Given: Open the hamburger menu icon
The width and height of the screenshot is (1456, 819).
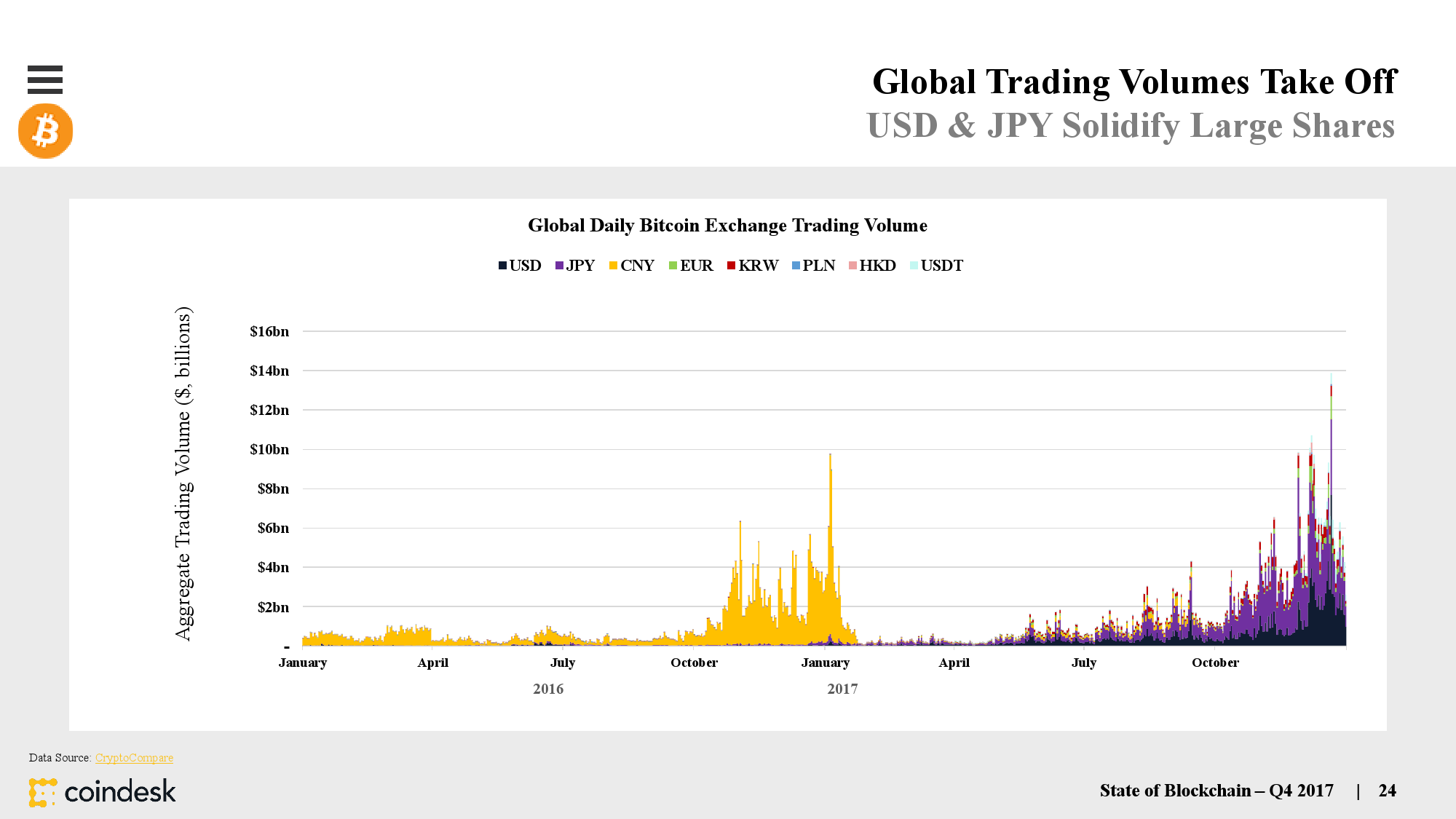Looking at the screenshot, I should point(44,79).
